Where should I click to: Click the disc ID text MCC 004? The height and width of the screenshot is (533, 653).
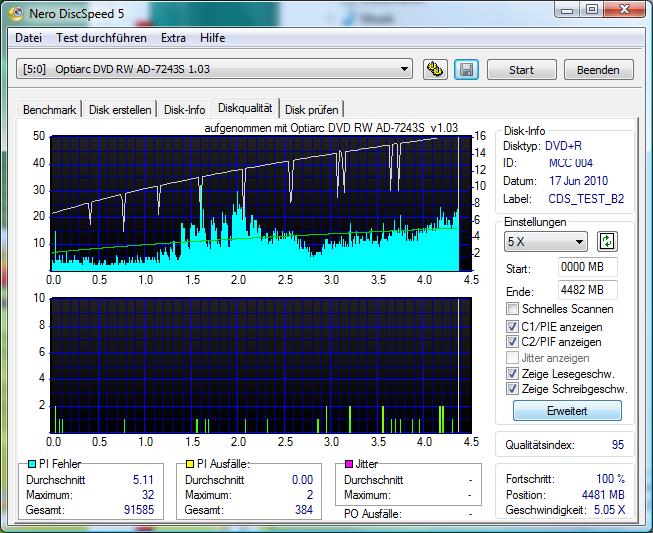point(571,163)
